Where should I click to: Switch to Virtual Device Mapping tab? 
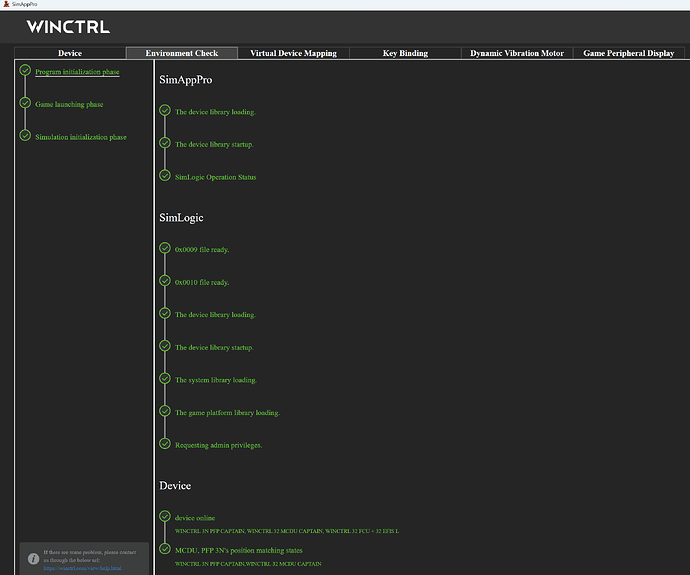coord(293,53)
